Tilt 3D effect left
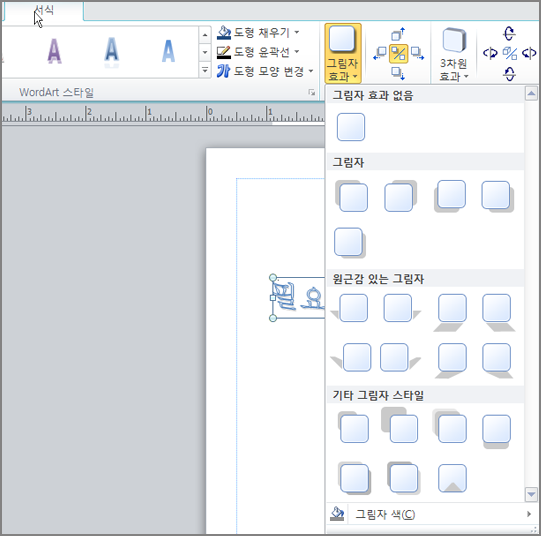The height and width of the screenshot is (536, 541). coord(490,53)
